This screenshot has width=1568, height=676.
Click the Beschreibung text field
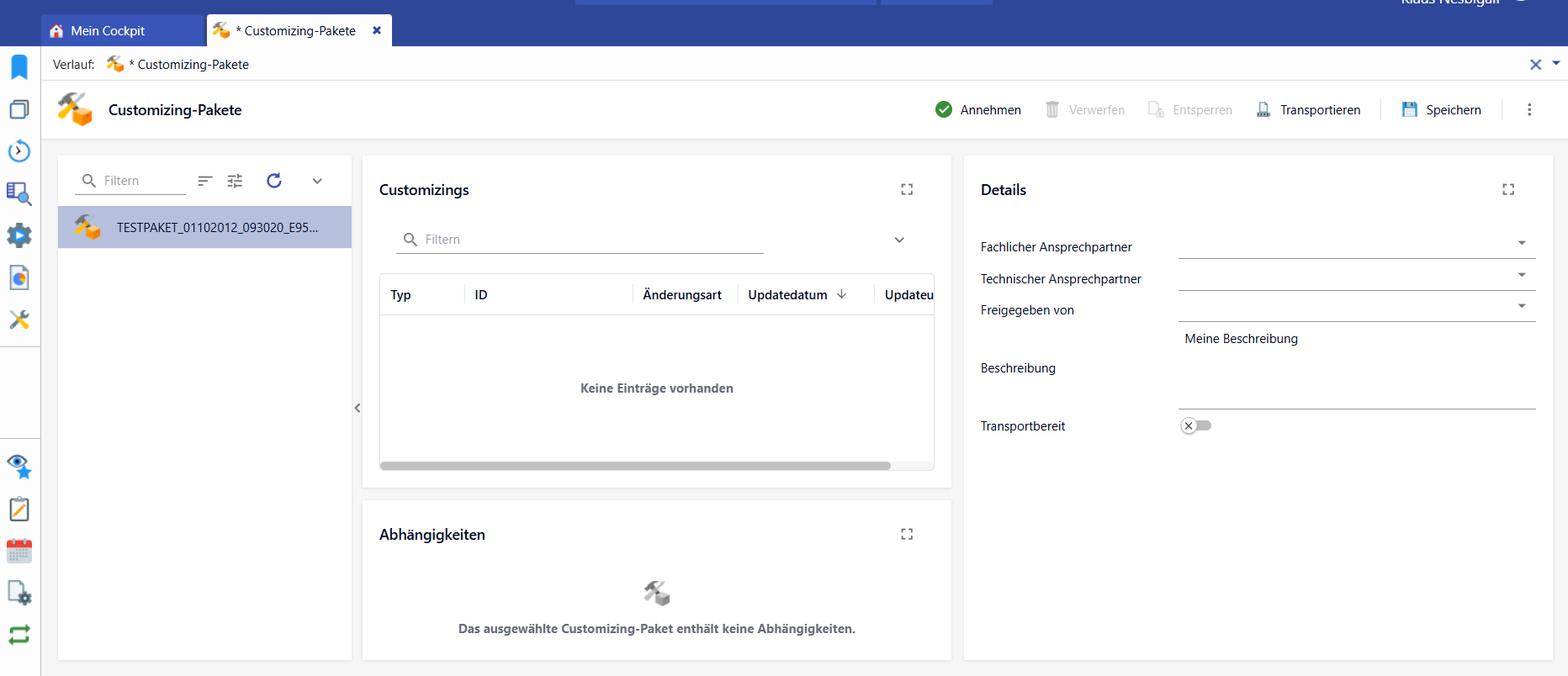(1357, 368)
